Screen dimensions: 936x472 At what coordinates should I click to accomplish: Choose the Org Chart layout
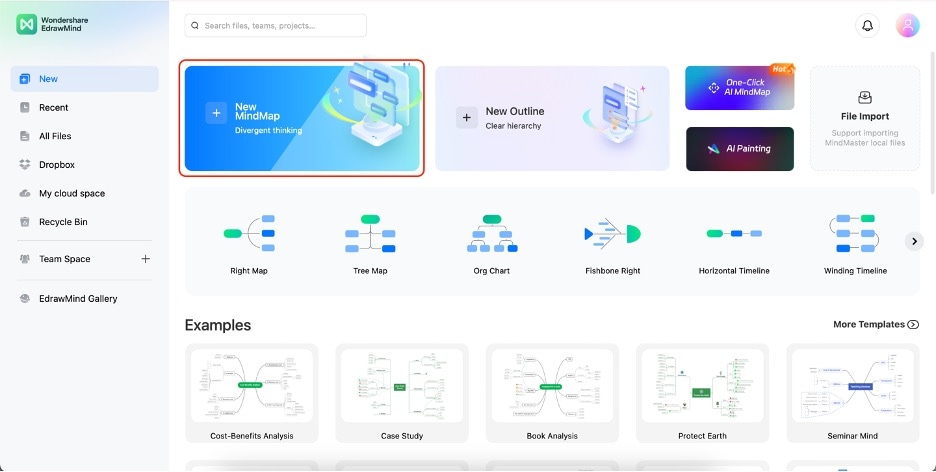[x=491, y=245]
